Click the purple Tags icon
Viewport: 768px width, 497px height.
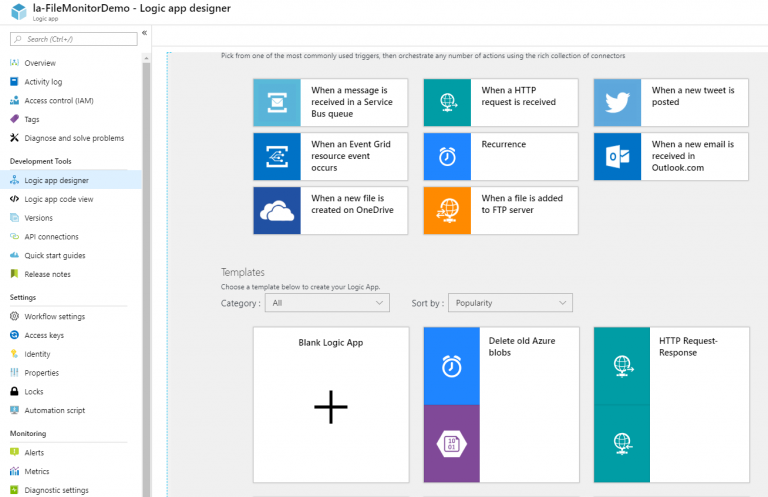(x=14, y=119)
